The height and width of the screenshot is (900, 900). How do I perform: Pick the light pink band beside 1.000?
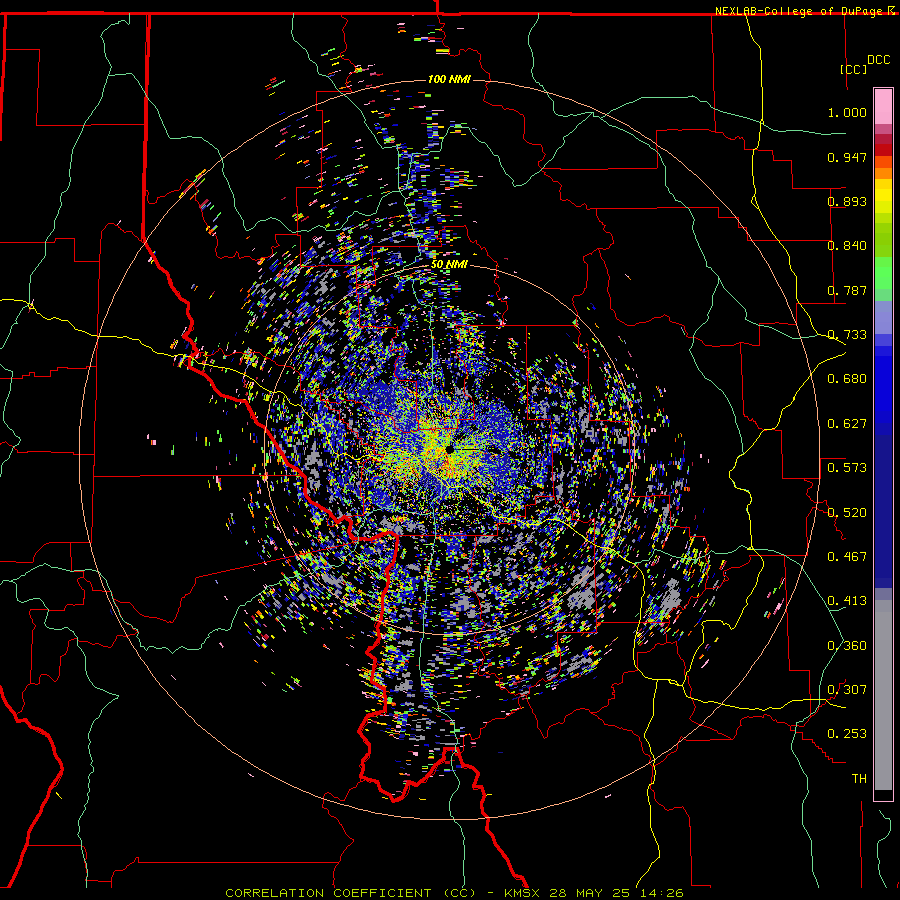pyautogui.click(x=883, y=107)
